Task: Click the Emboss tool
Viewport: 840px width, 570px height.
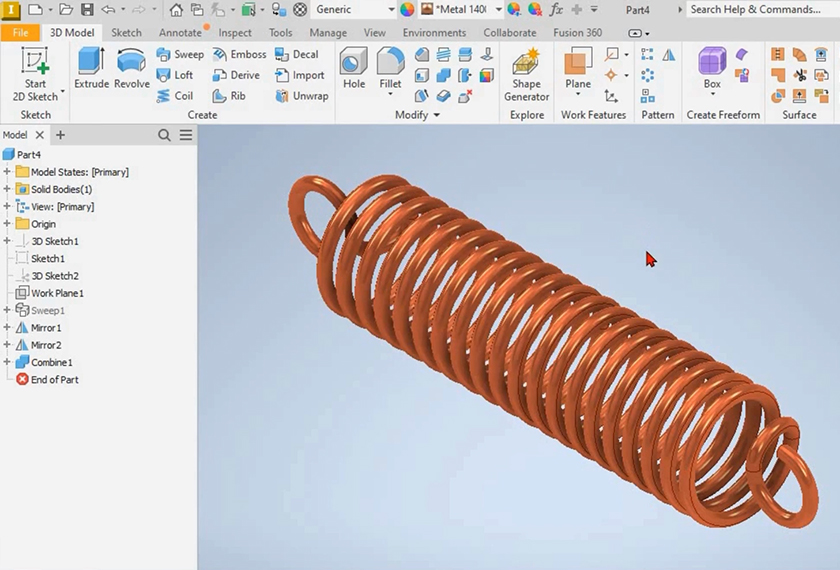Action: (239, 54)
